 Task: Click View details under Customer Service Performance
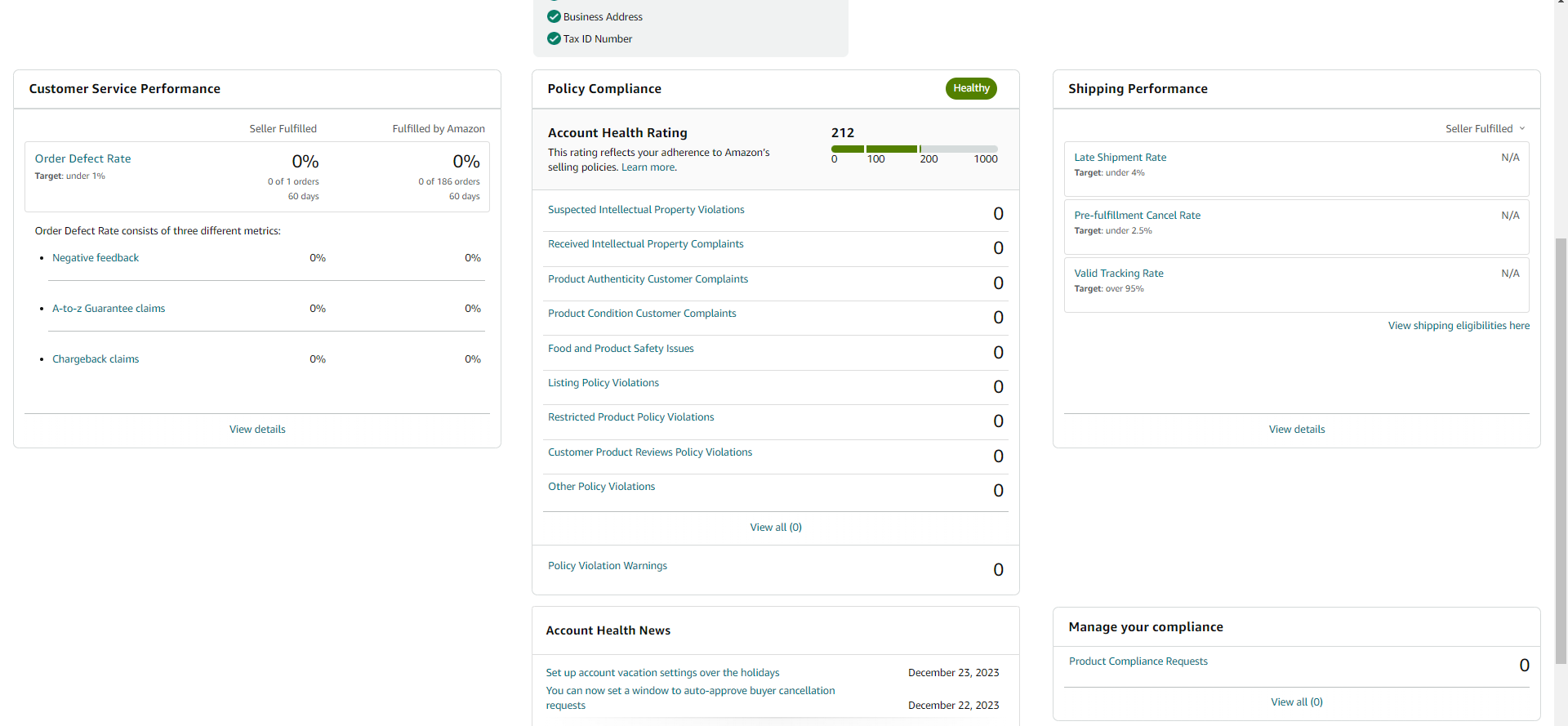coord(257,429)
